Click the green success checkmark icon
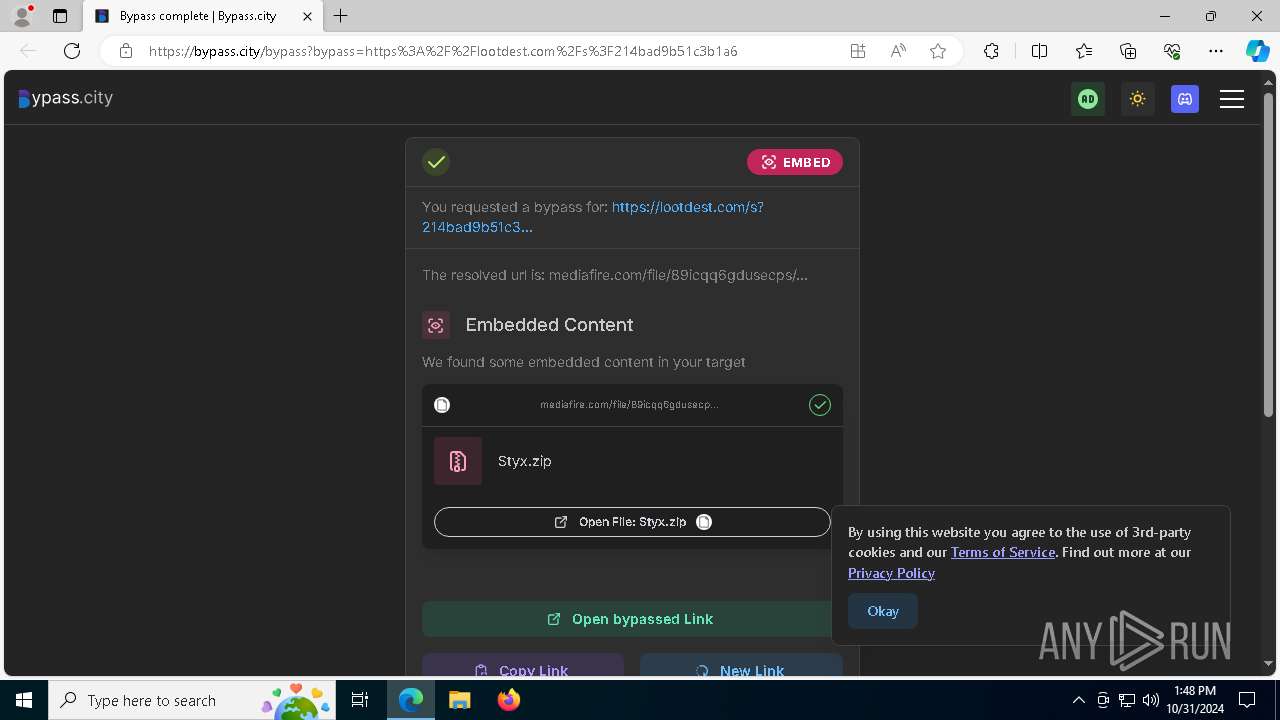Screen dimensions: 1280x720 [x=435, y=162]
